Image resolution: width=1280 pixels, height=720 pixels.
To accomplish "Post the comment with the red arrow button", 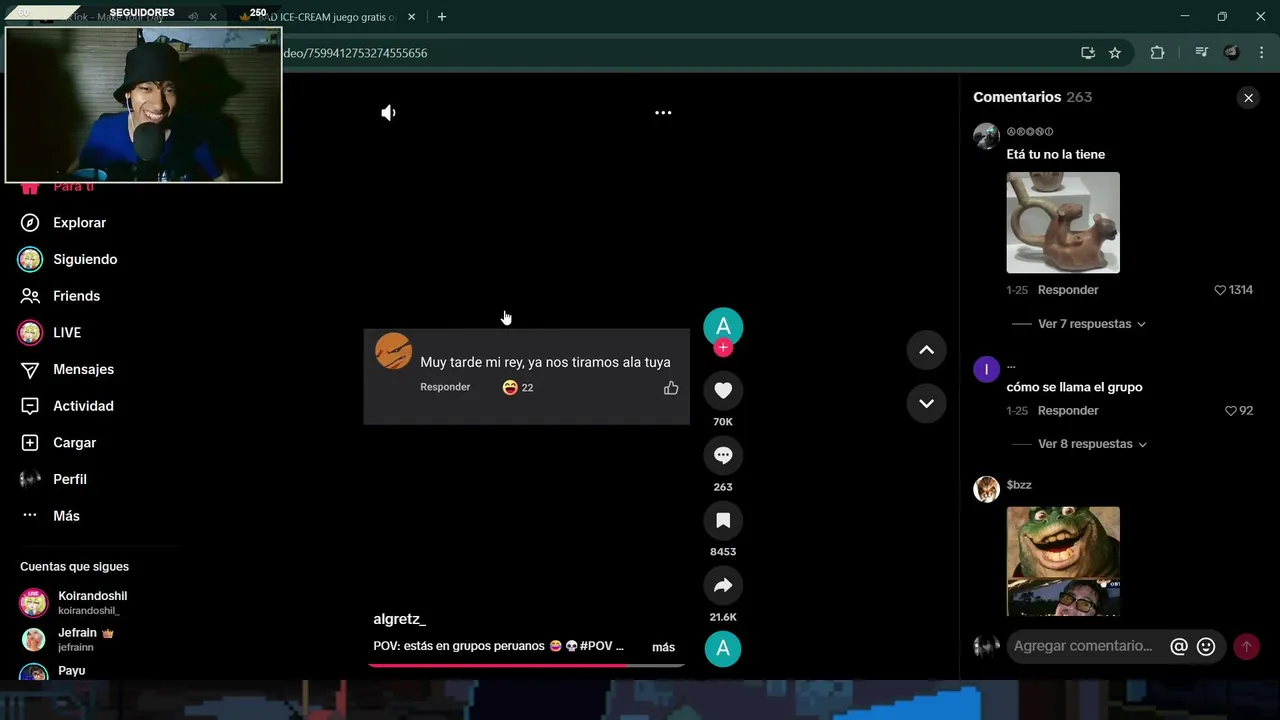I will [x=1246, y=647].
